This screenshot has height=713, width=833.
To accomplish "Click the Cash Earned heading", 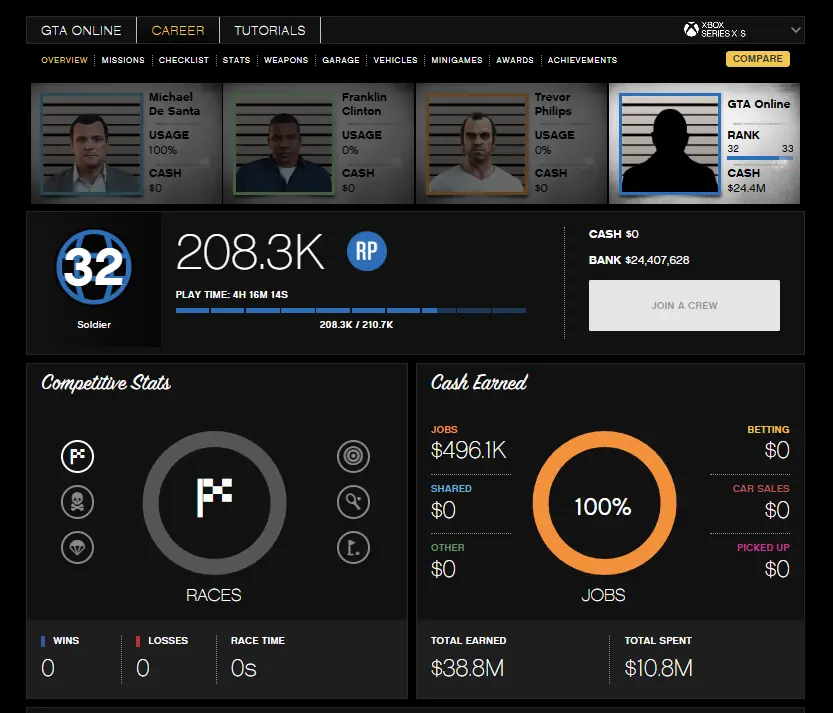I will (x=479, y=383).
